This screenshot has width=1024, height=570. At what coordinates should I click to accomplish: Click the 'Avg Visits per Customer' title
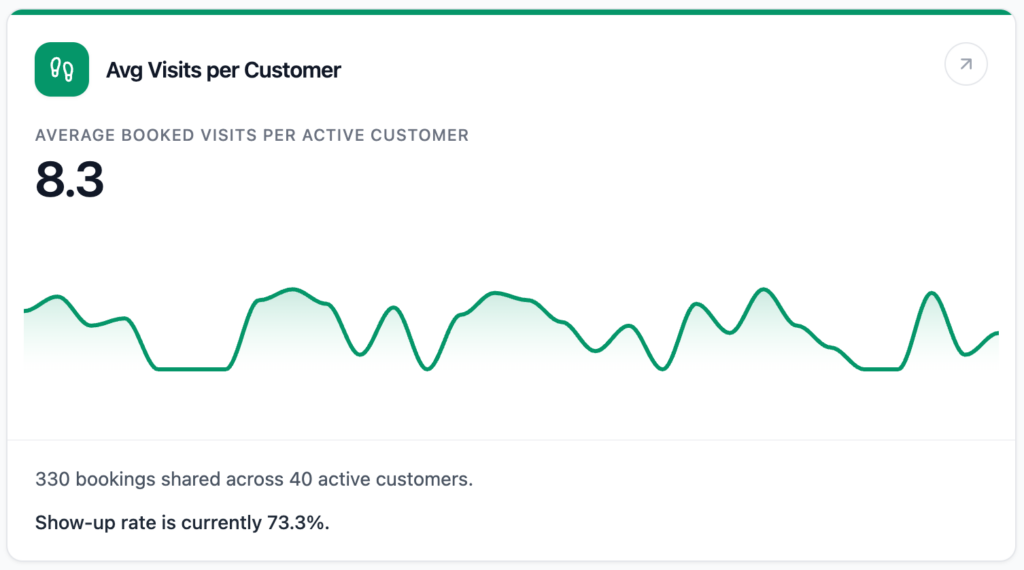(223, 70)
